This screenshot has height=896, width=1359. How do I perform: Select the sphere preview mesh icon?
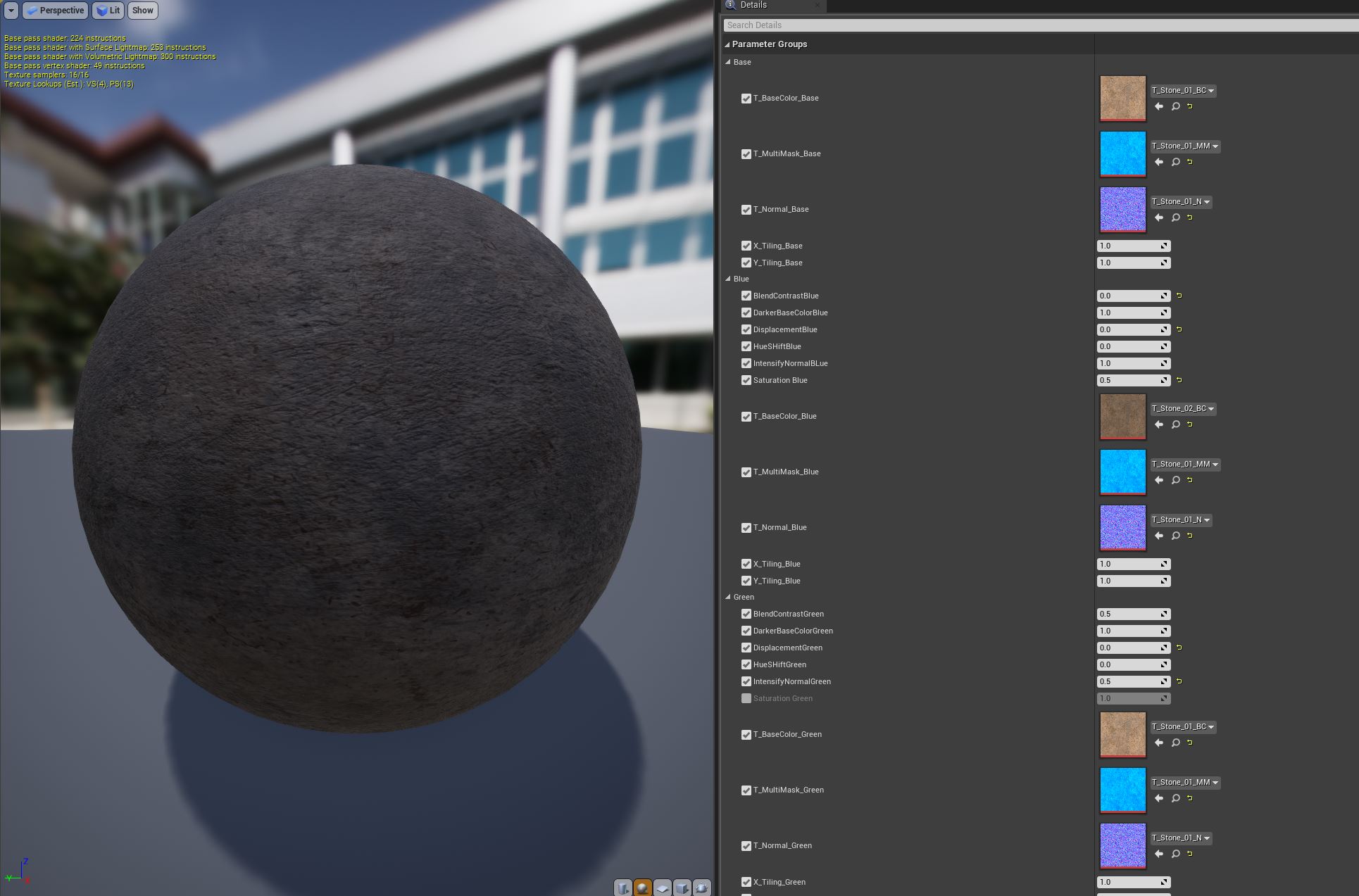pyautogui.click(x=642, y=888)
